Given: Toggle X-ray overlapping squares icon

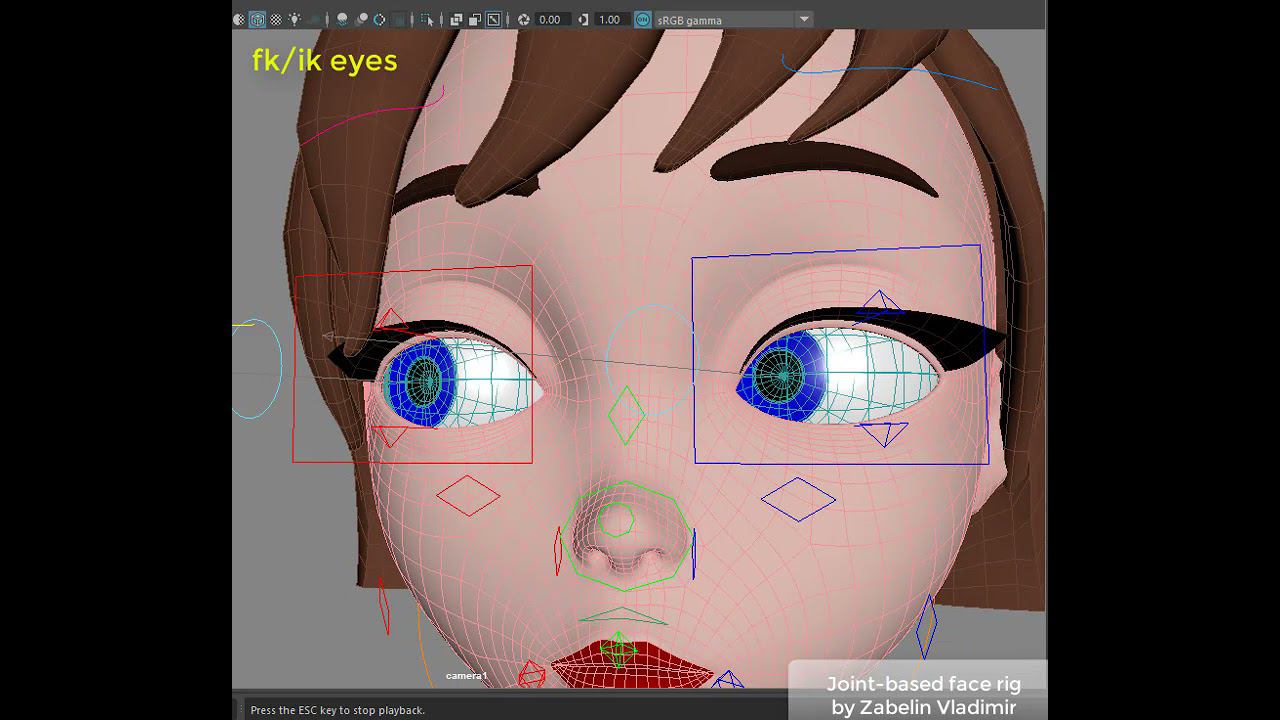Looking at the screenshot, I should pyautogui.click(x=456, y=19).
